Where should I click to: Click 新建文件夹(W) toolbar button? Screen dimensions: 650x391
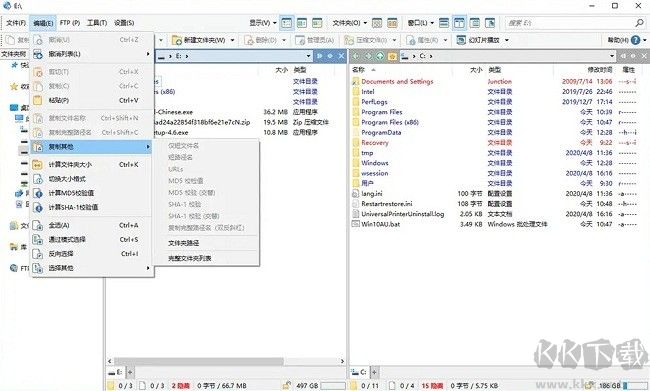[x=199, y=40]
